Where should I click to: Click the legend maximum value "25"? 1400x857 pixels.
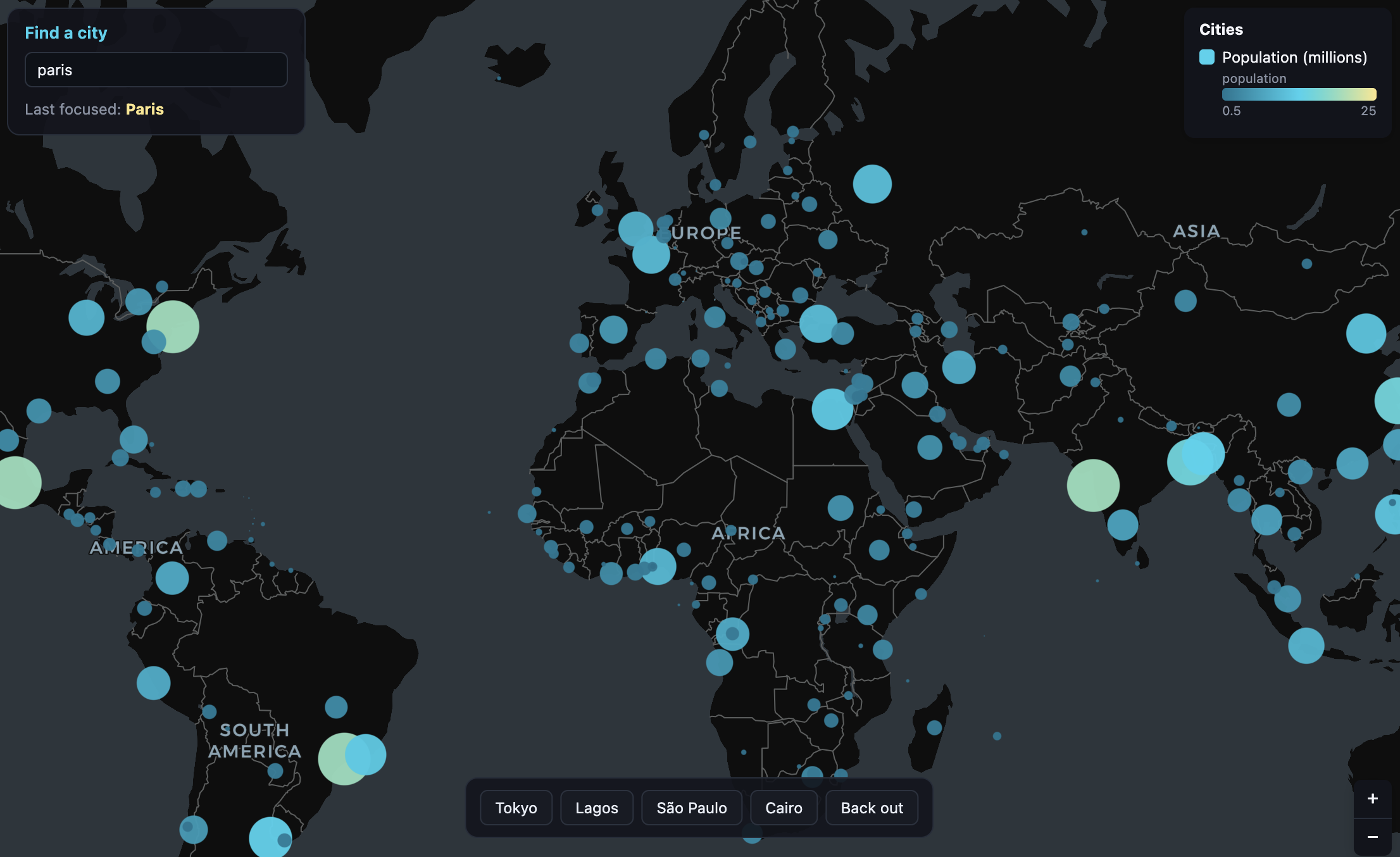coord(1368,111)
